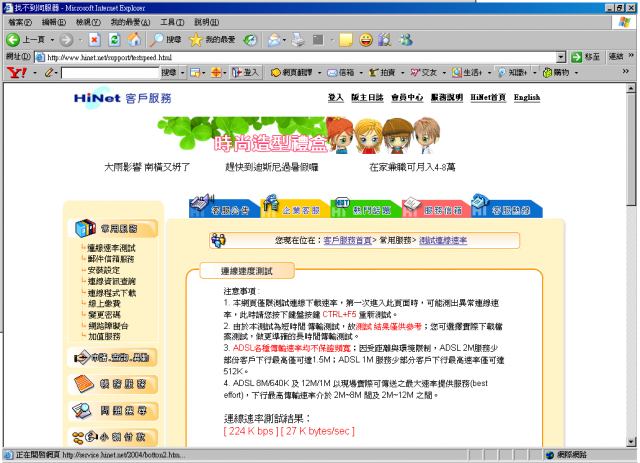Open 郵件信箱服務 in the sidebar
Screen dimensions: 640x463
point(111,259)
